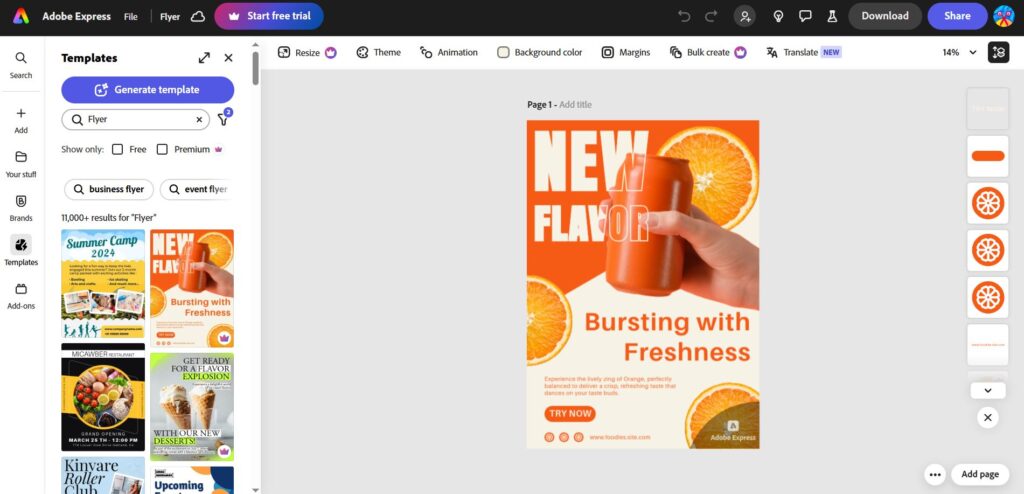Image resolution: width=1024 pixels, height=494 pixels.
Task: Choose the Upcoming event template
Action: point(192,480)
